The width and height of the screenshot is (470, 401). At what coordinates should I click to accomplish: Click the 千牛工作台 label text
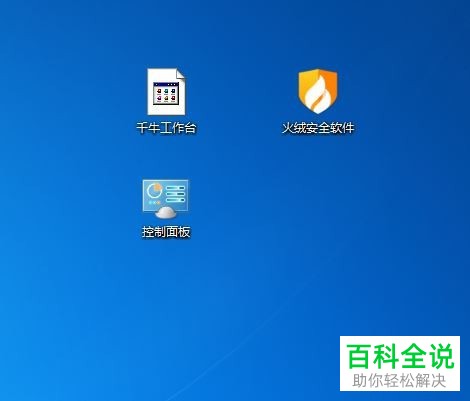[166, 128]
